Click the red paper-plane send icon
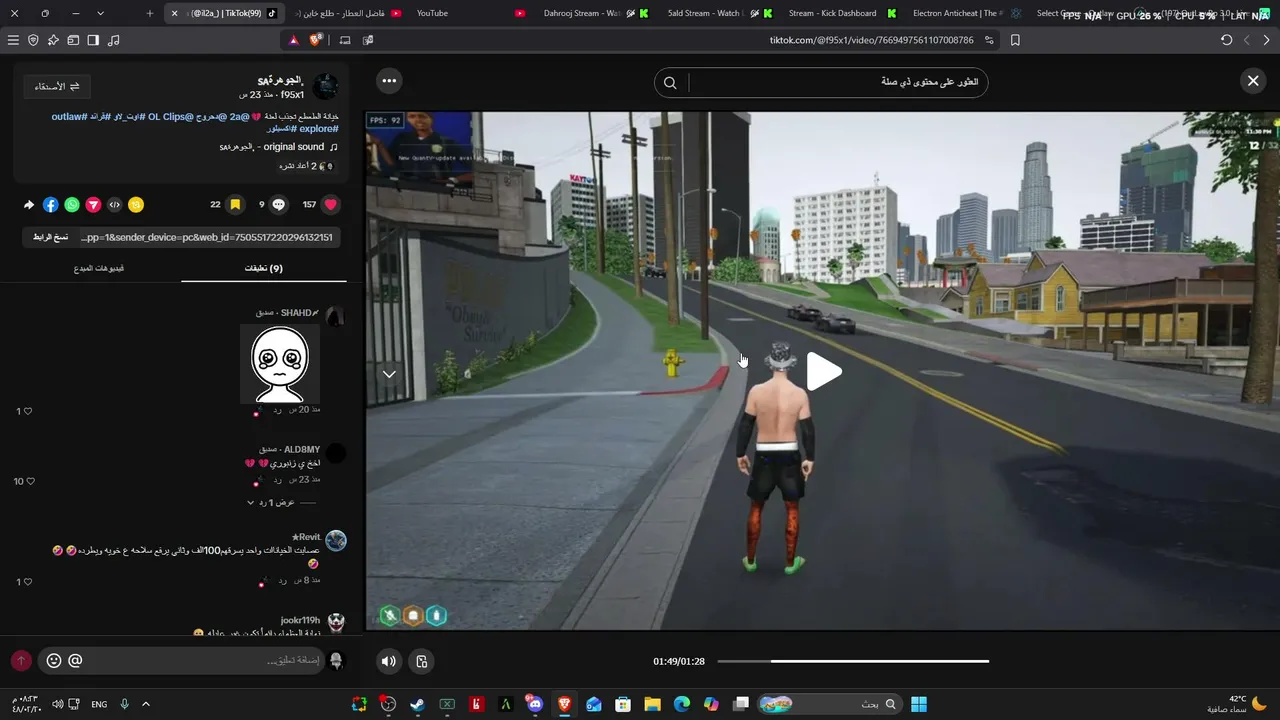1280x720 pixels. click(x=93, y=205)
